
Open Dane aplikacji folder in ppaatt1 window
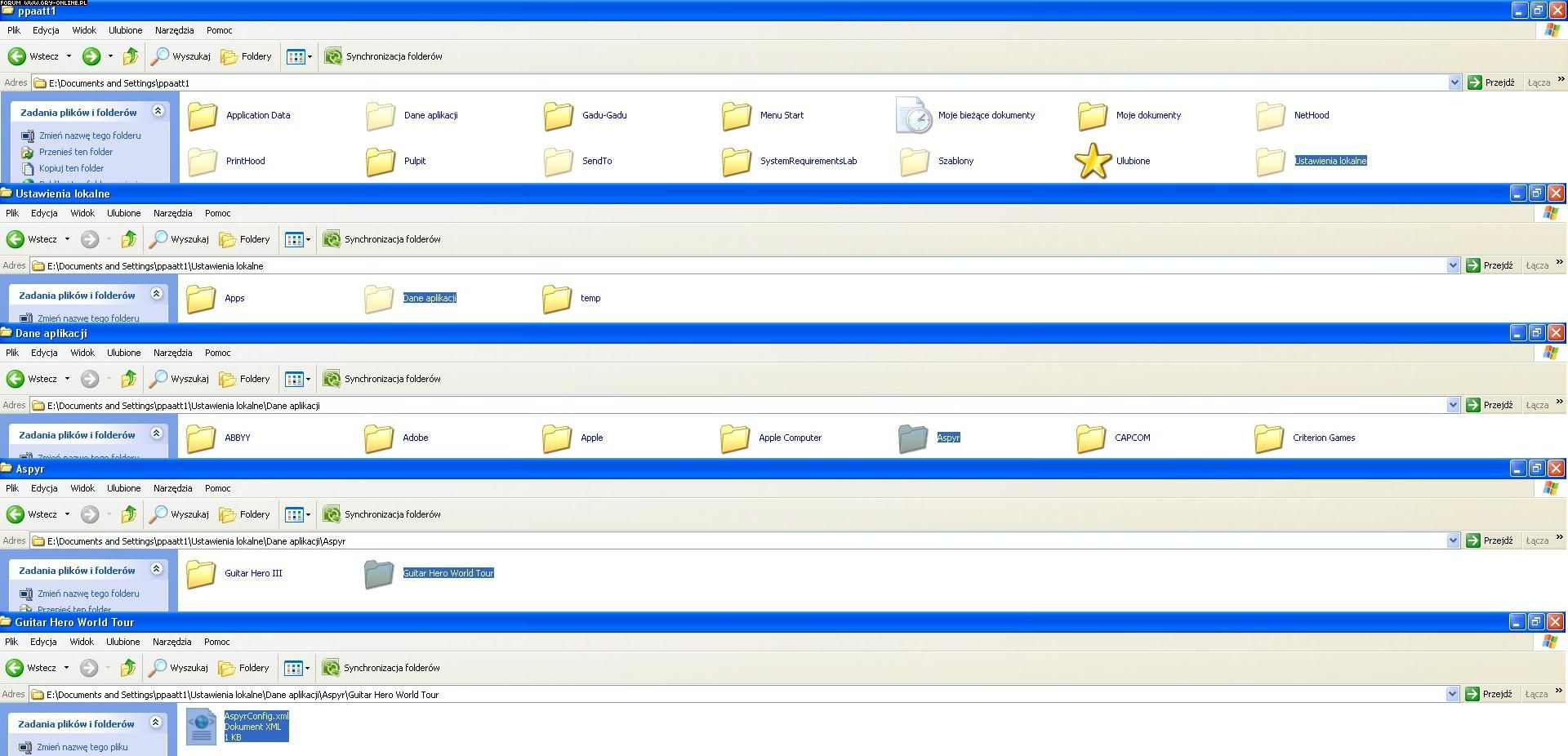[412, 116]
